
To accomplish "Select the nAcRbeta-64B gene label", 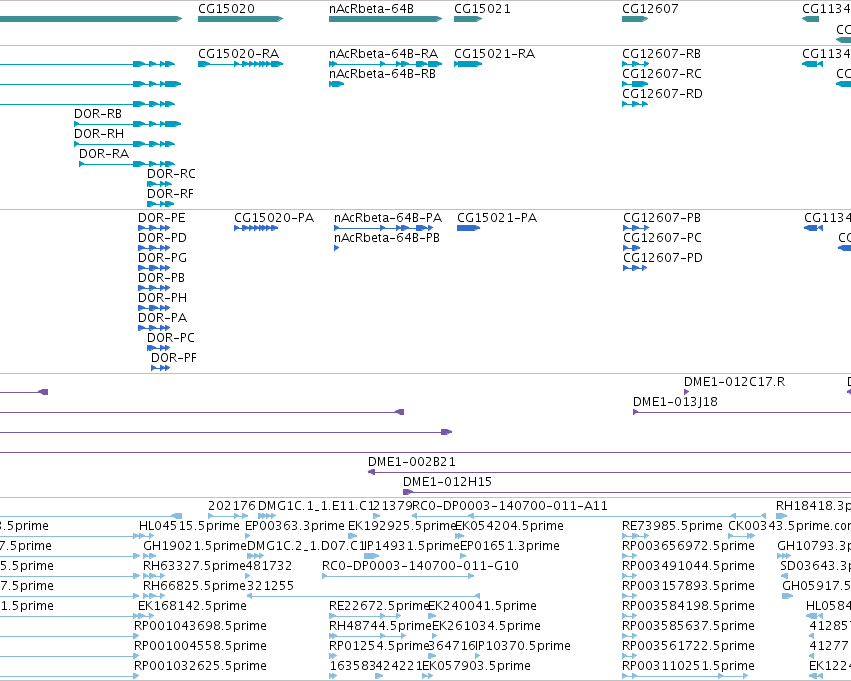I will (x=371, y=9).
